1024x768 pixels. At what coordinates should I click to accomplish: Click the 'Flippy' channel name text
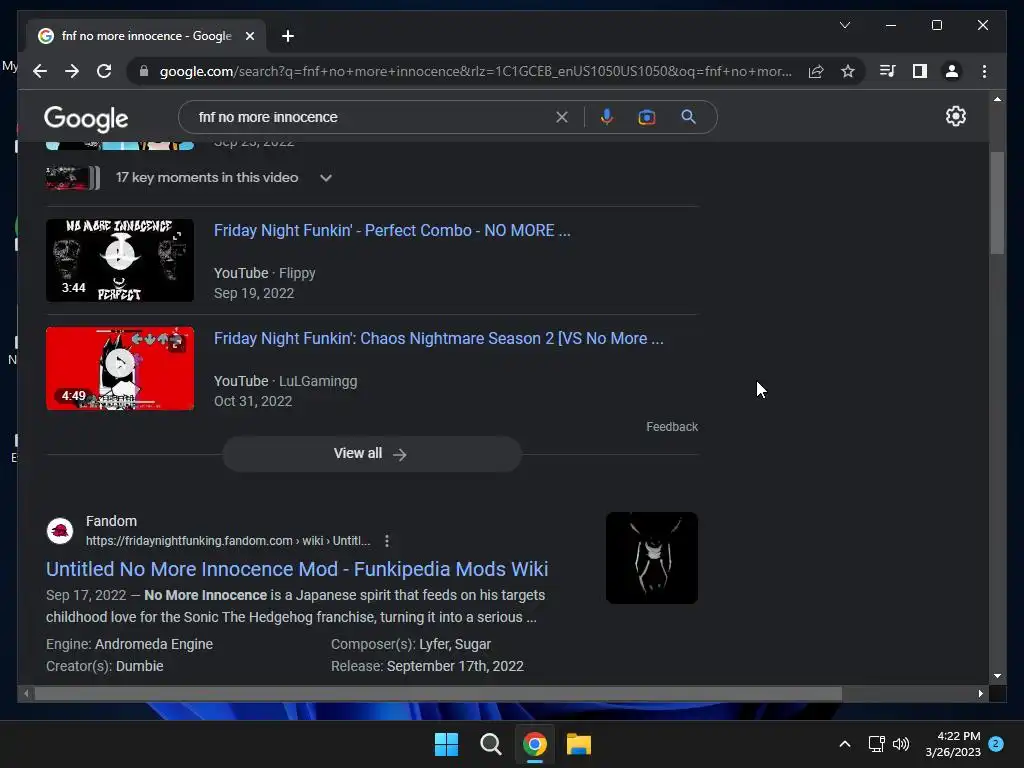click(x=297, y=273)
